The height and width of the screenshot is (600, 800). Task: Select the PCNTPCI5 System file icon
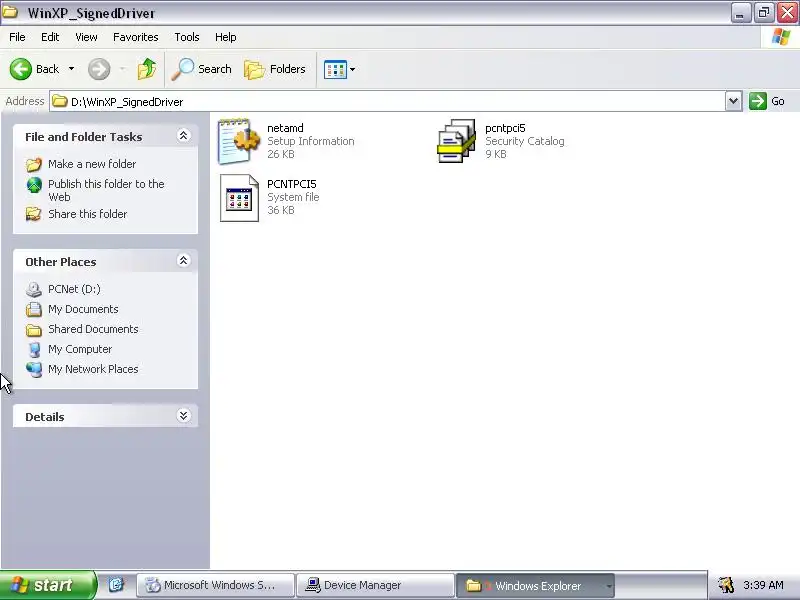(x=239, y=198)
